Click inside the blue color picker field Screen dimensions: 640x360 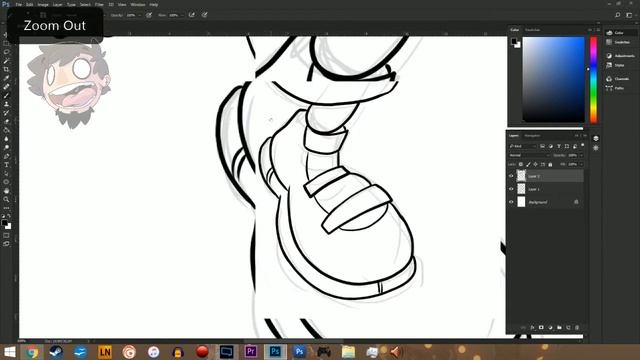553,79
